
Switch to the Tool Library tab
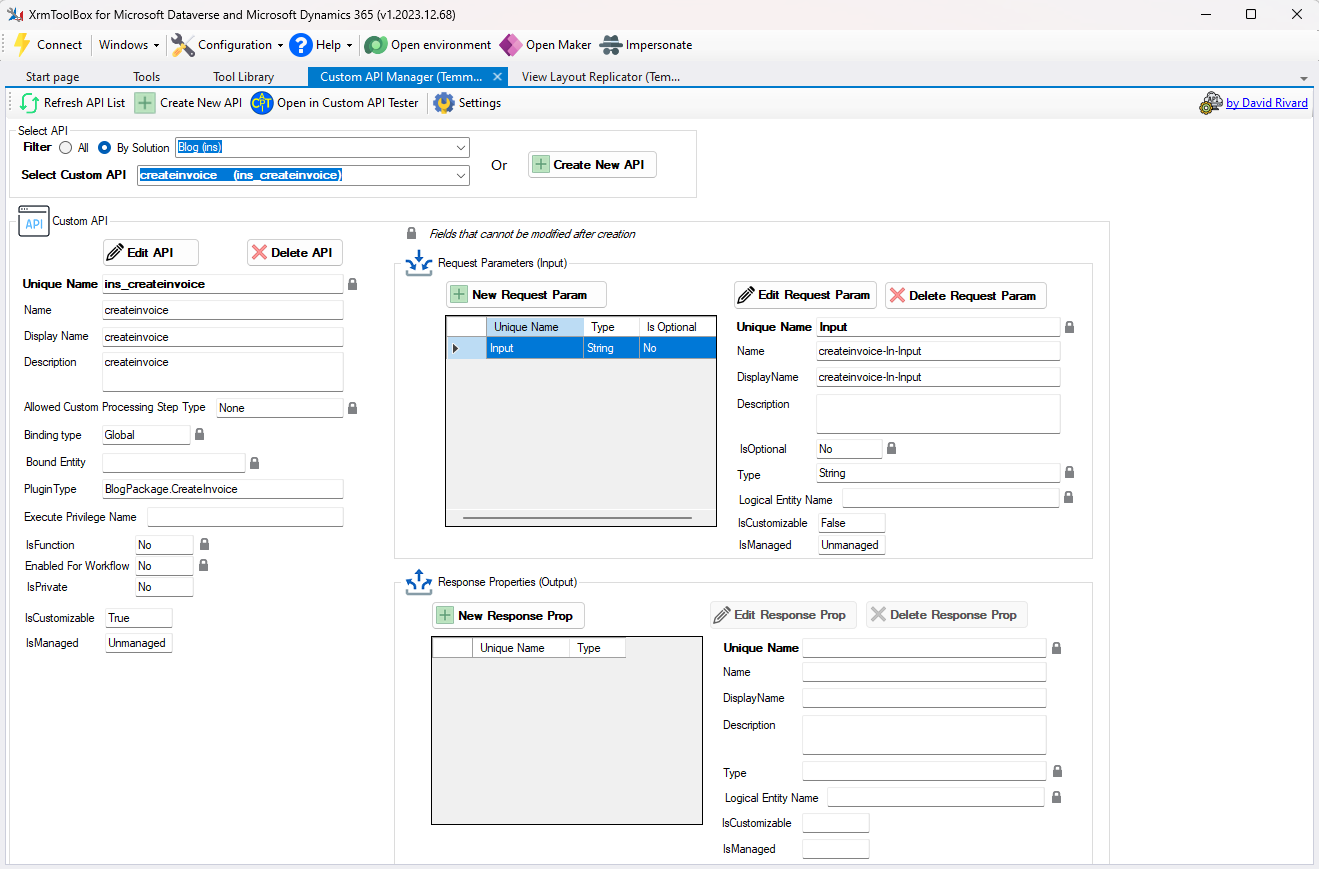243,77
